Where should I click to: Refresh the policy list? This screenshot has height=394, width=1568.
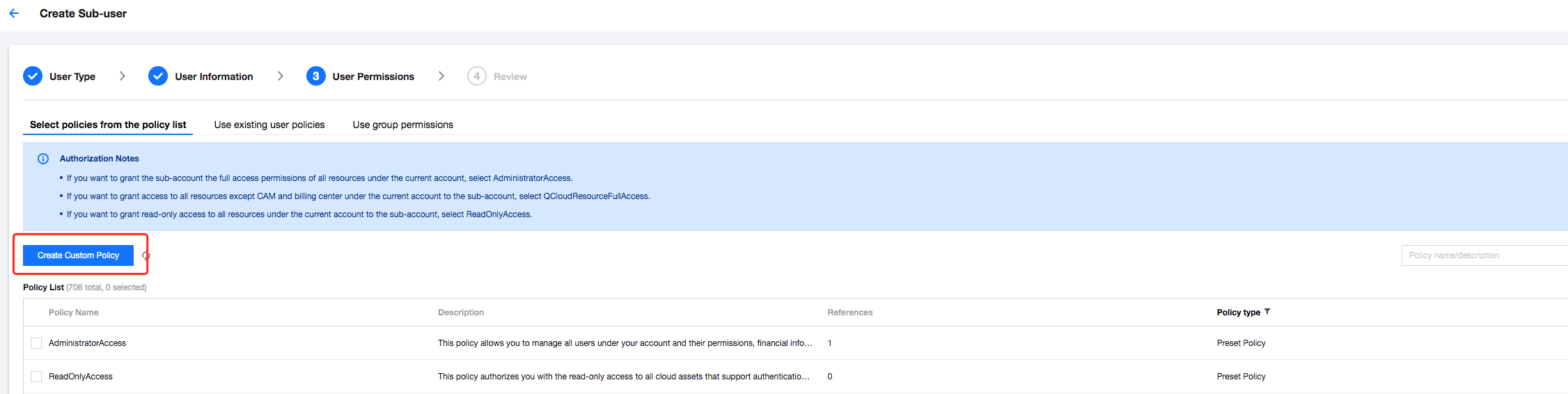(x=146, y=255)
